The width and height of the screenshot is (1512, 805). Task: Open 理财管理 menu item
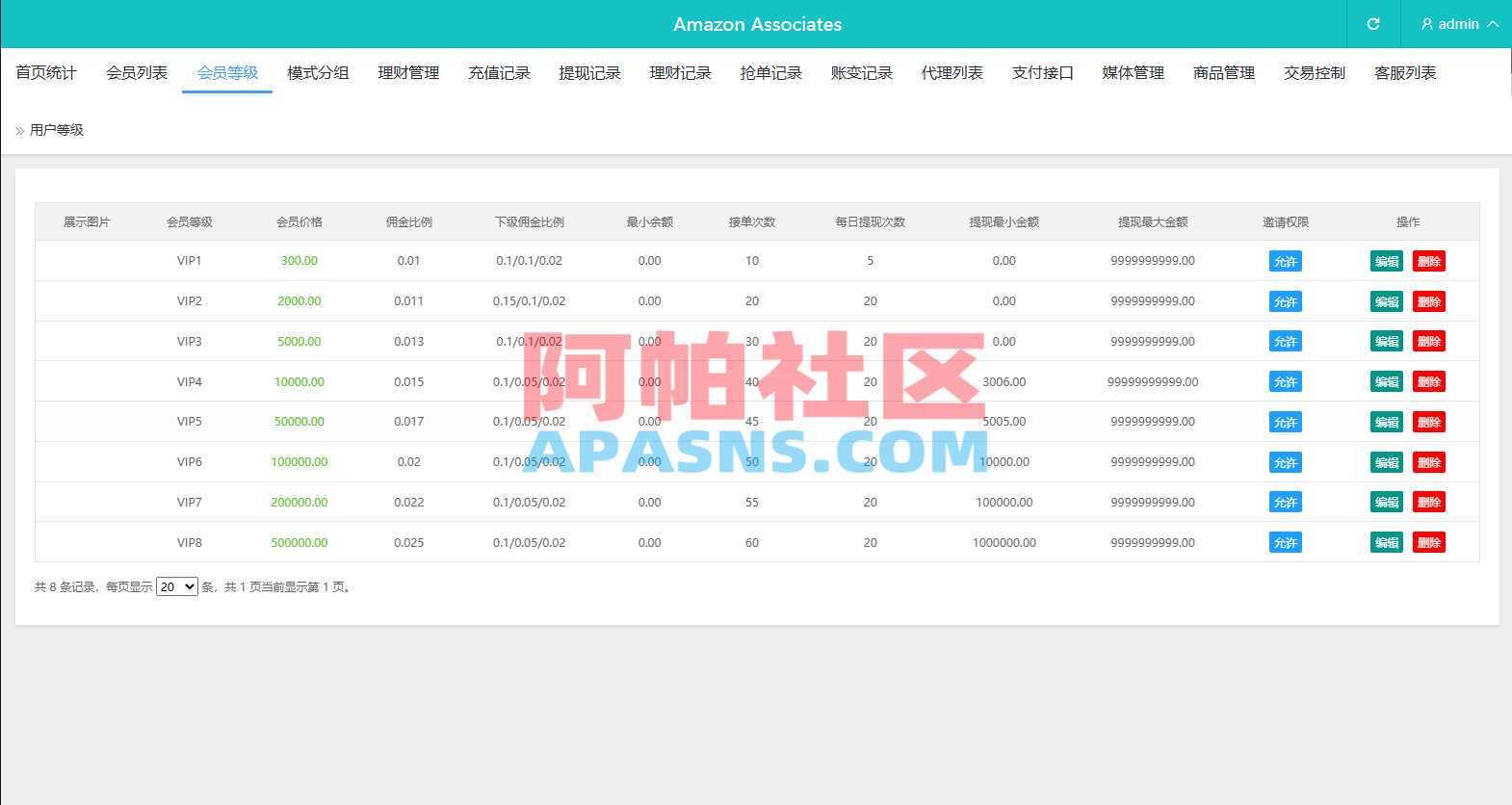pos(408,72)
